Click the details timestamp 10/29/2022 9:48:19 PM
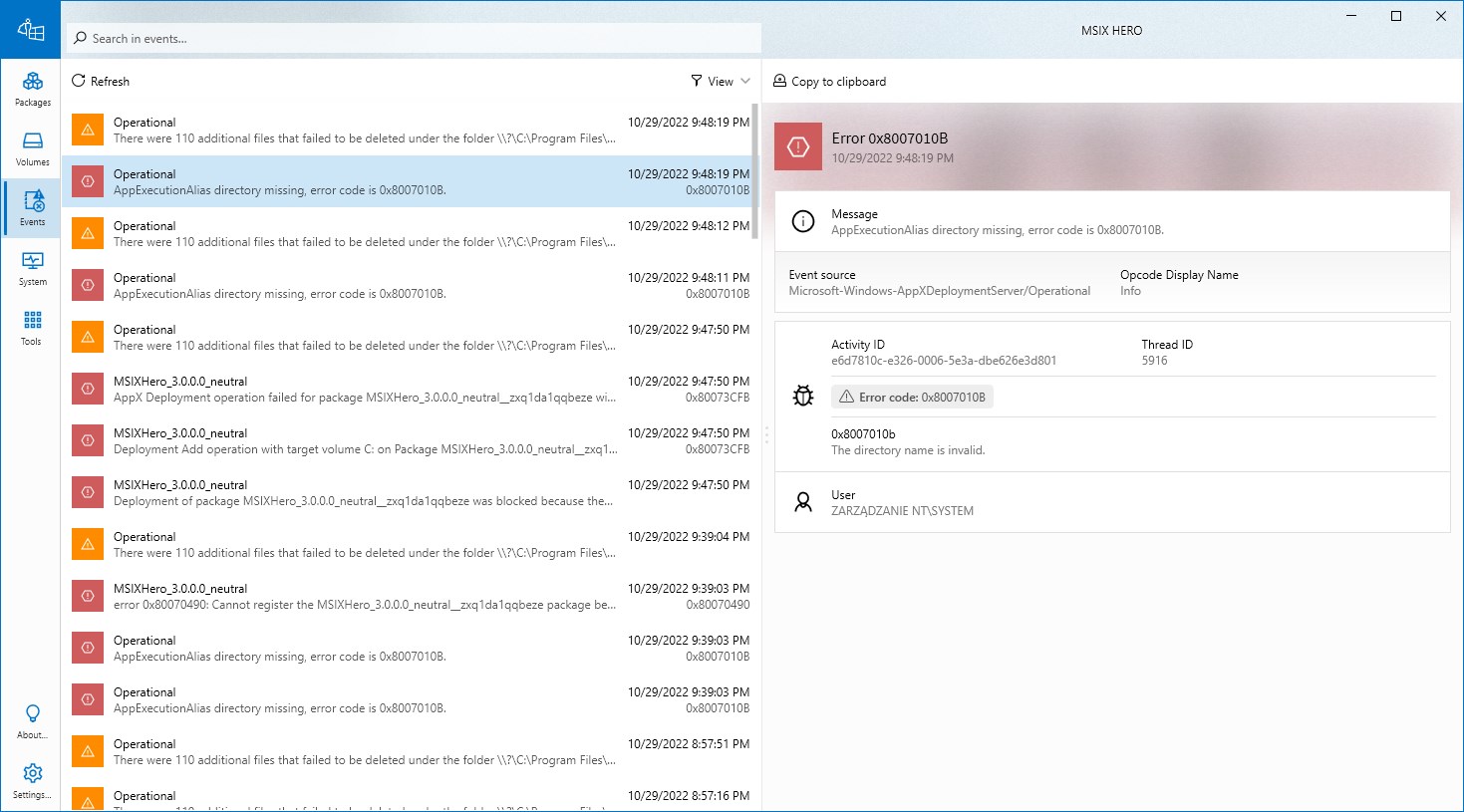The height and width of the screenshot is (812, 1464). pyautogui.click(x=892, y=158)
